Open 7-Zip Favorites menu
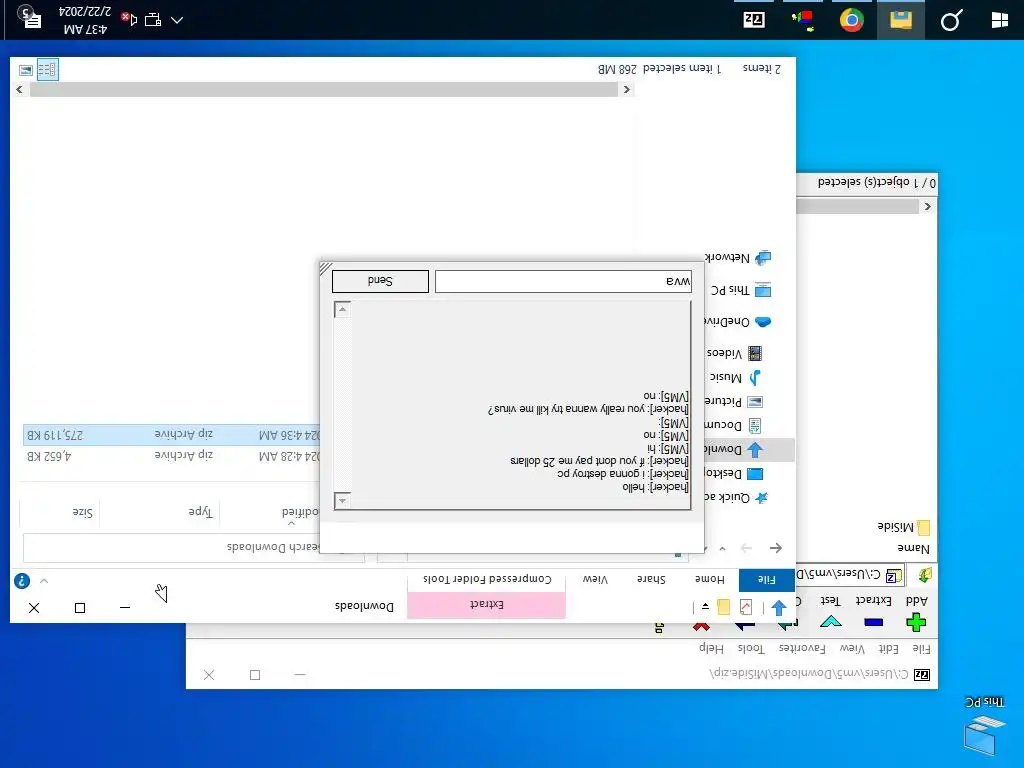1024x768 pixels. (802, 648)
